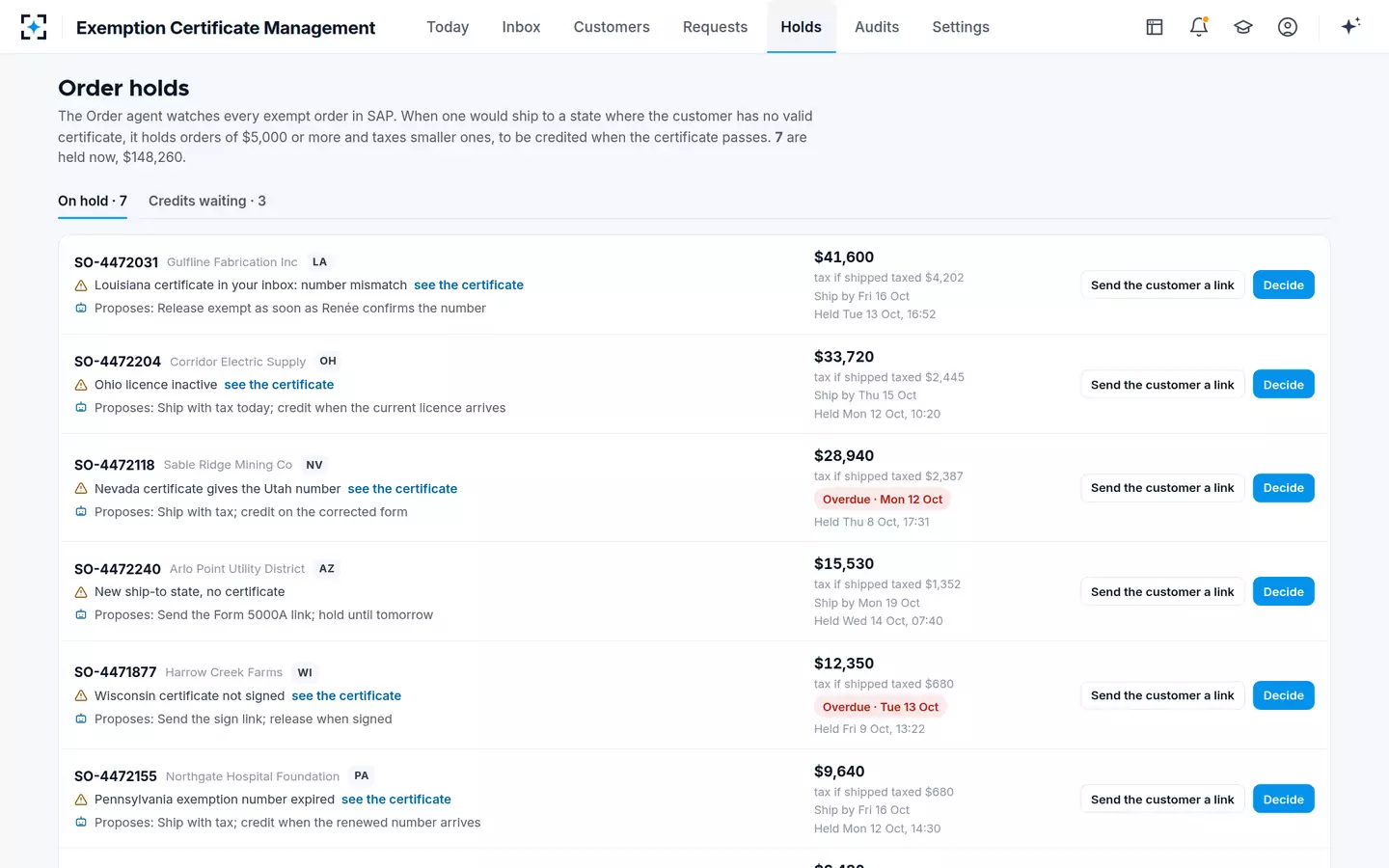Image resolution: width=1389 pixels, height=868 pixels.
Task: Decide on Arlo Point Utility District order
Action: tap(1283, 591)
